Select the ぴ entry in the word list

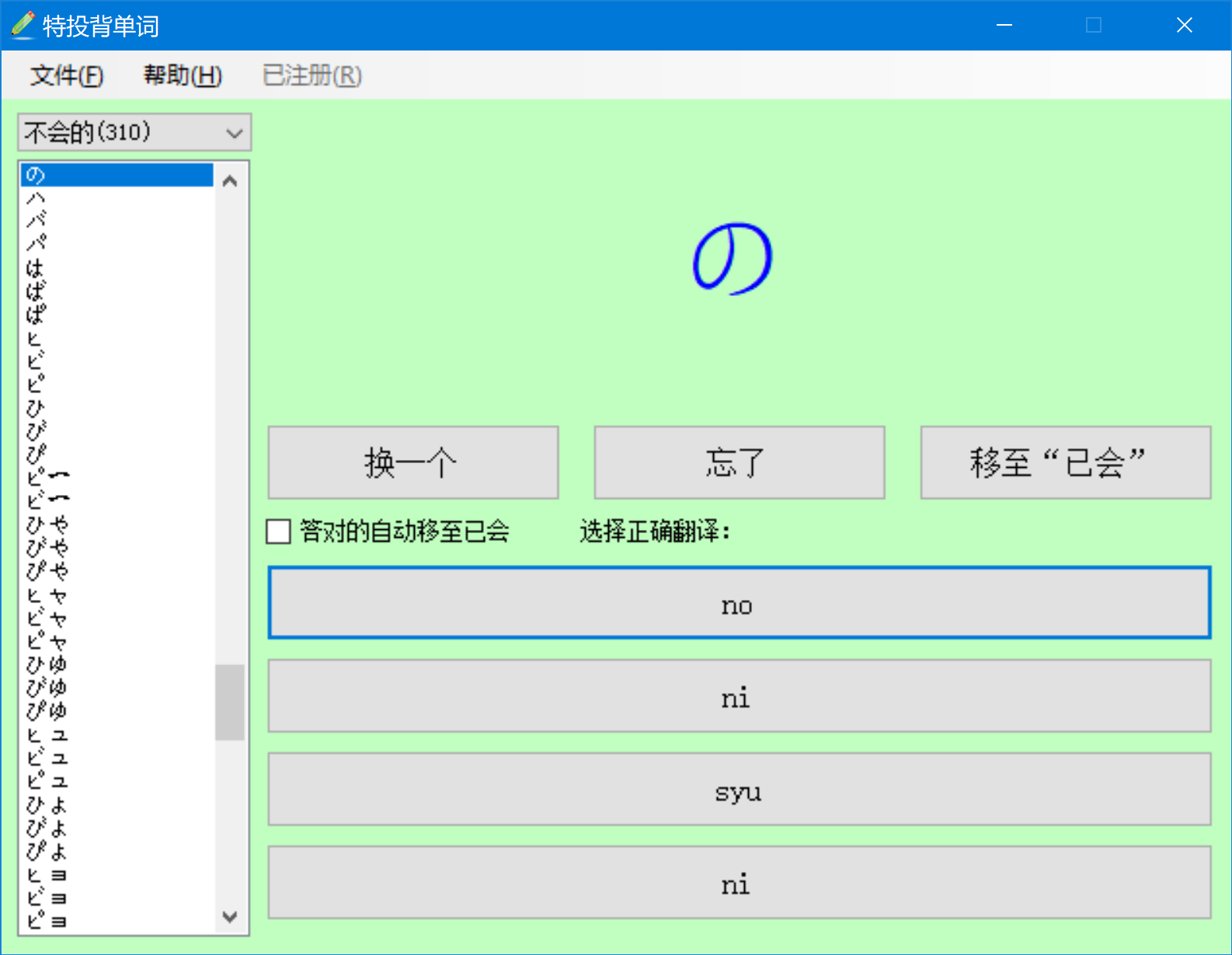point(117,455)
